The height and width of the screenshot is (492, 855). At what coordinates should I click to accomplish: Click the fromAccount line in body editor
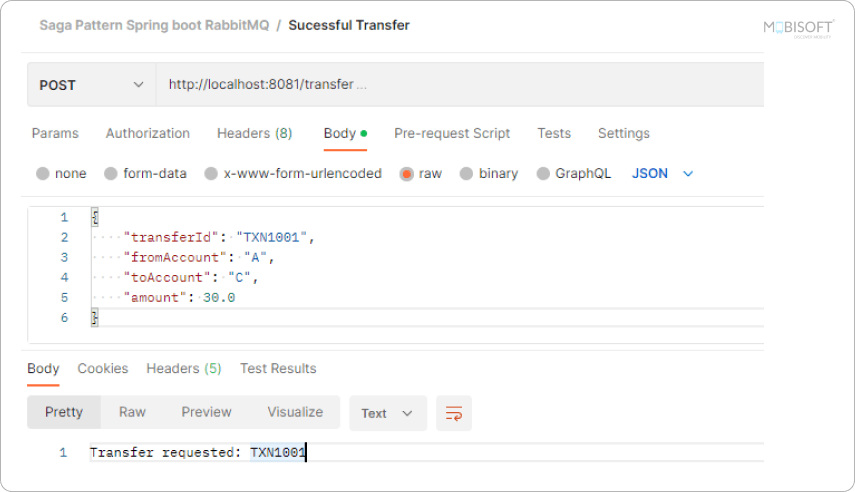pyautogui.click(x=198, y=257)
